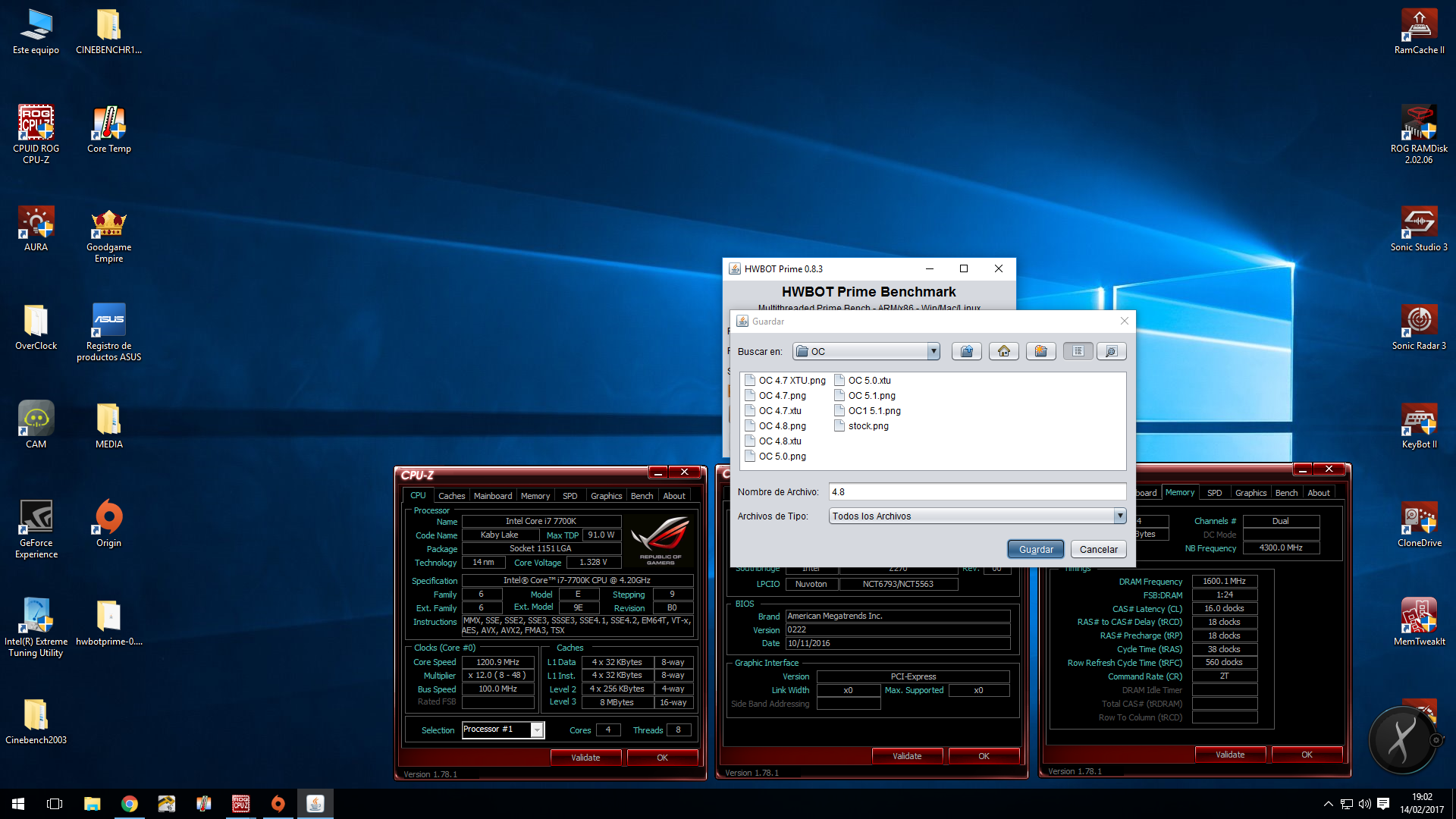The image size is (1456, 819).
Task: Click the Cancelar button
Action: click(1098, 549)
